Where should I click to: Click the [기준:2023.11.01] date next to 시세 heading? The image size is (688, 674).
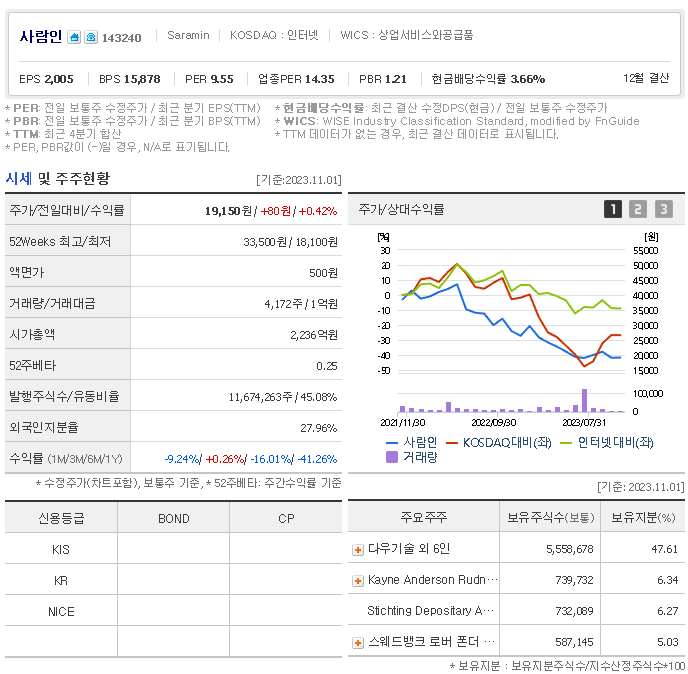[x=299, y=180]
